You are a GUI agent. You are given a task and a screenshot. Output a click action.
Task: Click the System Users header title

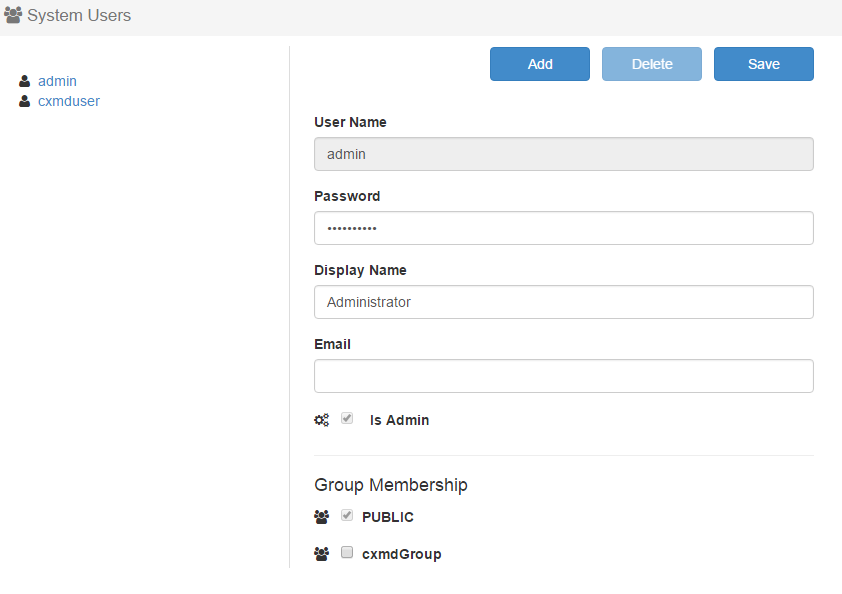[79, 16]
